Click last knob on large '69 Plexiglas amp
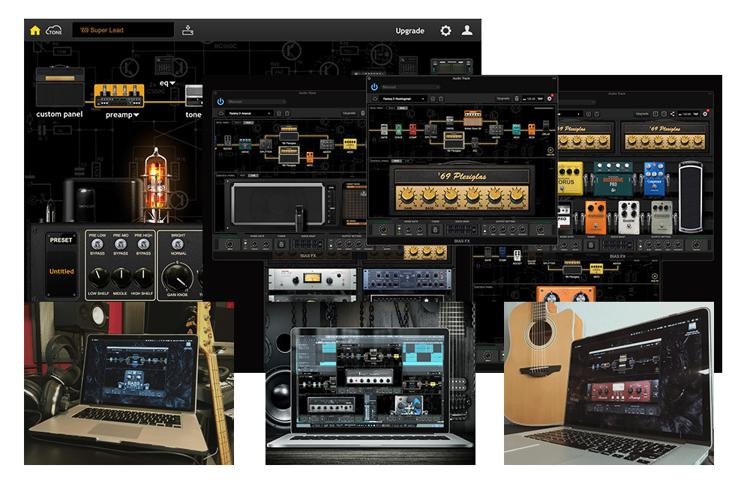The width and height of the screenshot is (750, 486). pos(517,196)
